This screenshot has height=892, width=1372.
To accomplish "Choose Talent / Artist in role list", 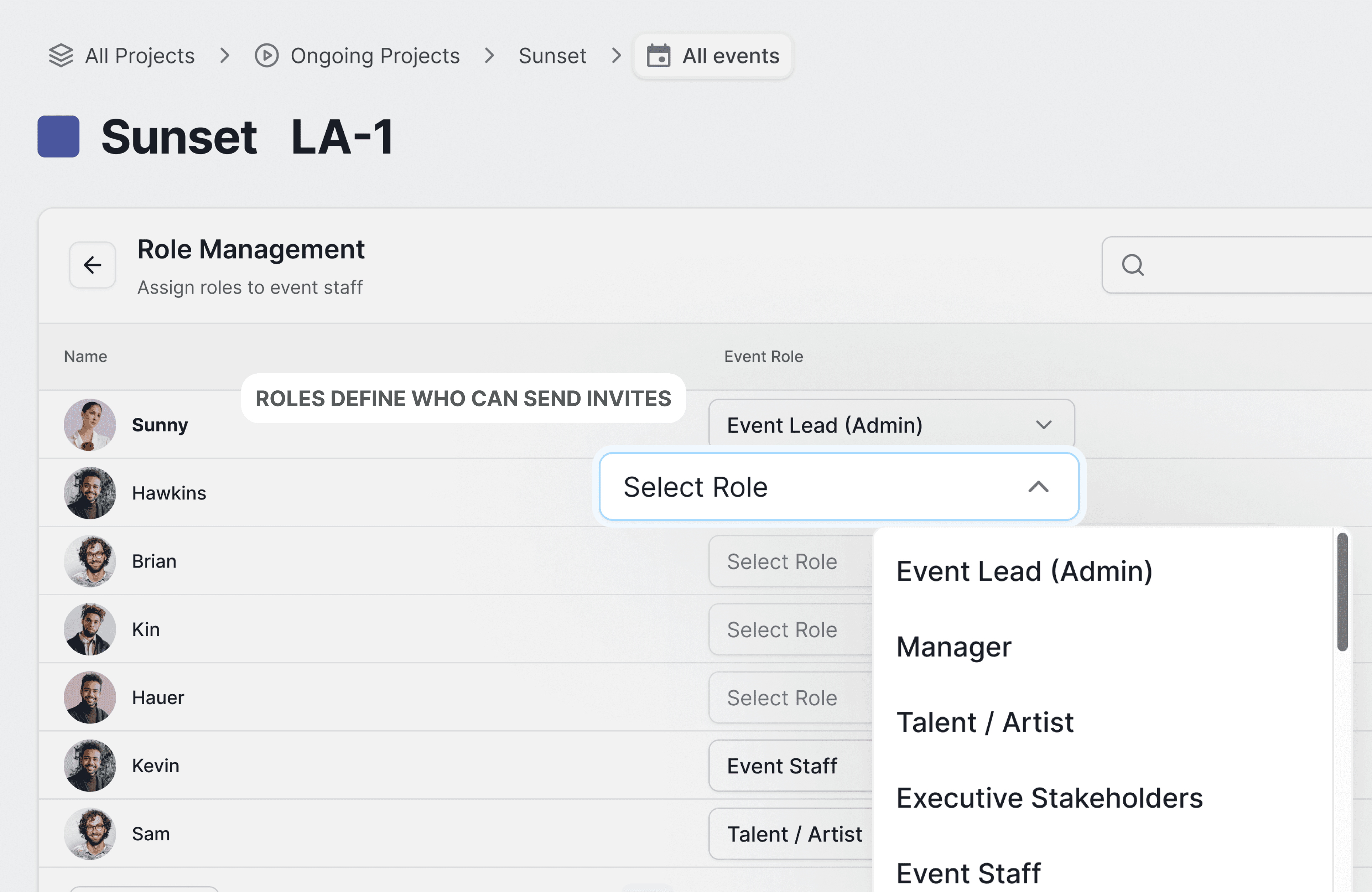I will pyautogui.click(x=984, y=722).
